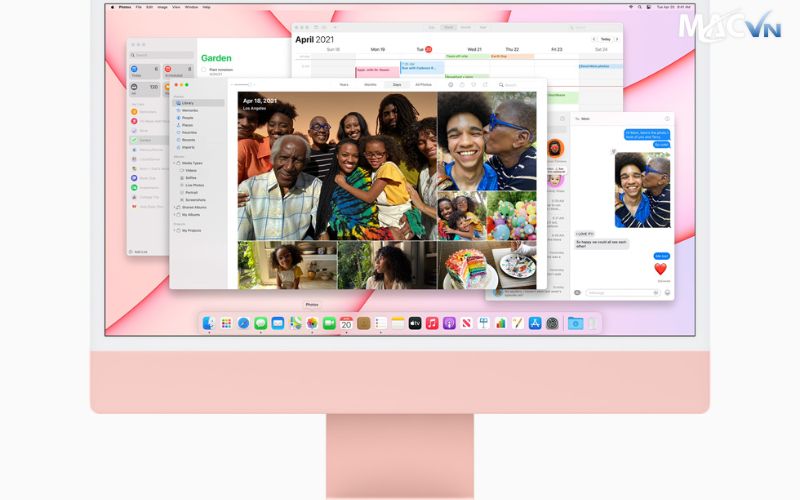Viewport: 800px width, 500px height.
Task: Select Today list in Reminders
Action: pos(145,71)
